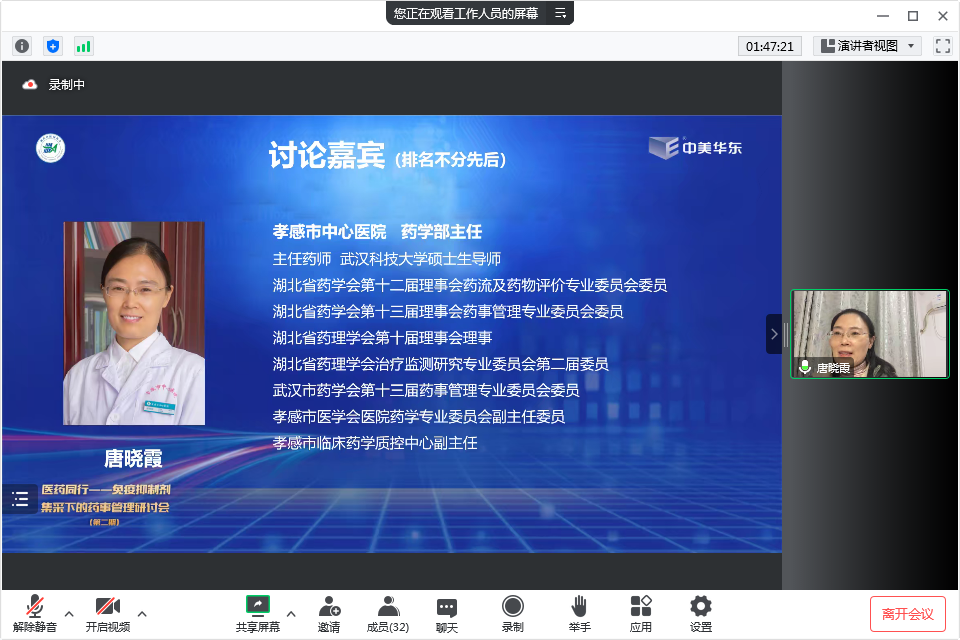960x640 pixels.
Task: Expand audio options arrow beside 解除静音
Action: [69, 613]
